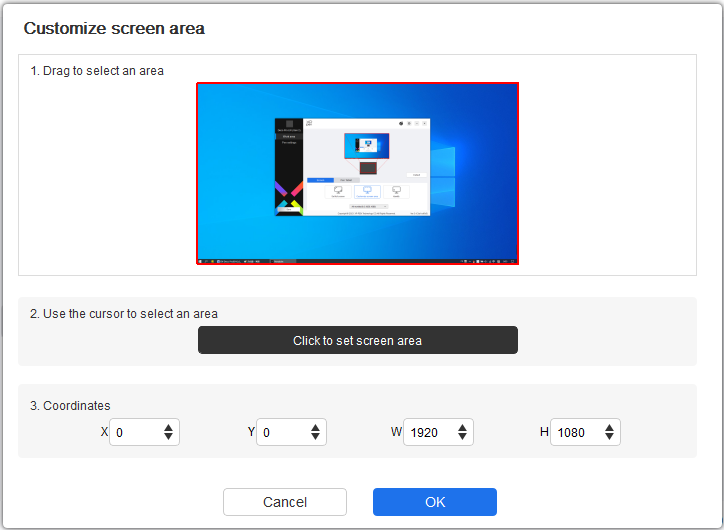
Task: Confirm the screen area with OK
Action: tap(434, 502)
